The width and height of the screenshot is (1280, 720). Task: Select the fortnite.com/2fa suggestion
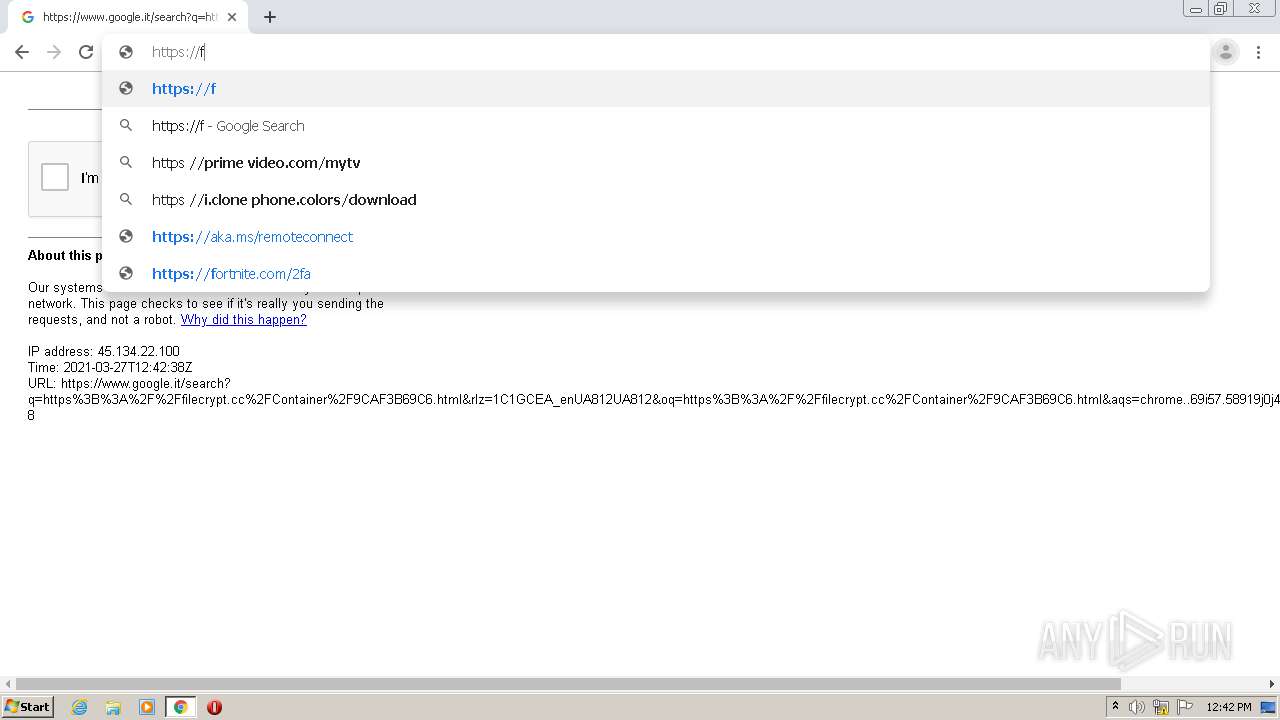click(656, 274)
